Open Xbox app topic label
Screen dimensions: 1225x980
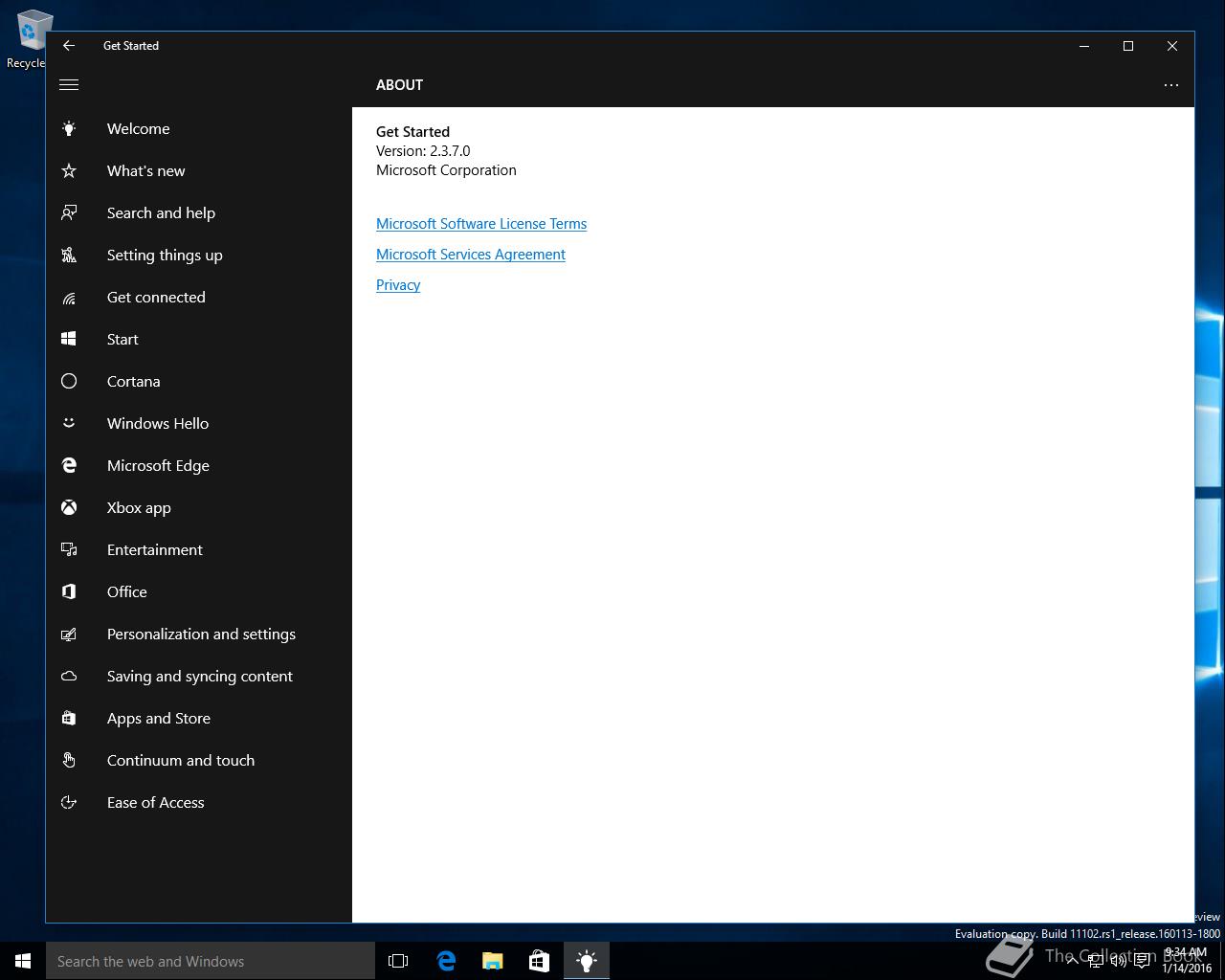[x=139, y=507]
